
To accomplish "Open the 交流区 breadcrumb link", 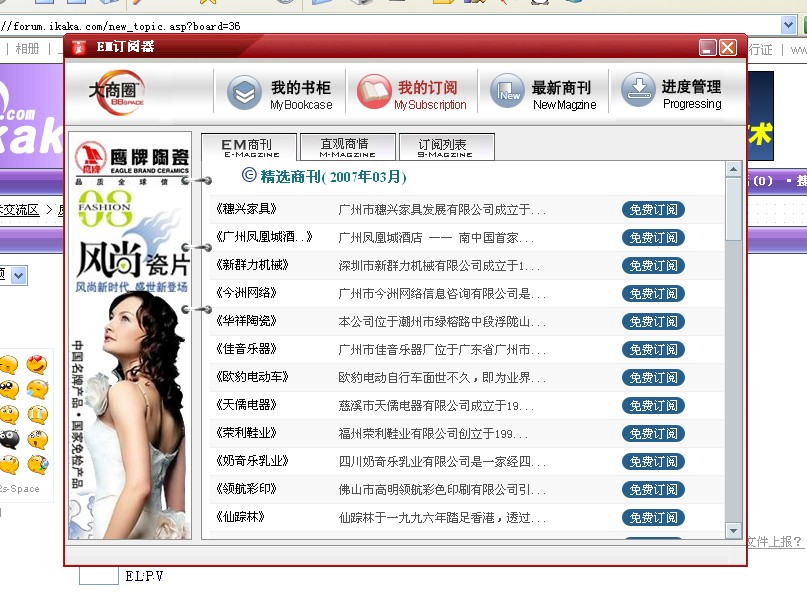I will [20, 209].
